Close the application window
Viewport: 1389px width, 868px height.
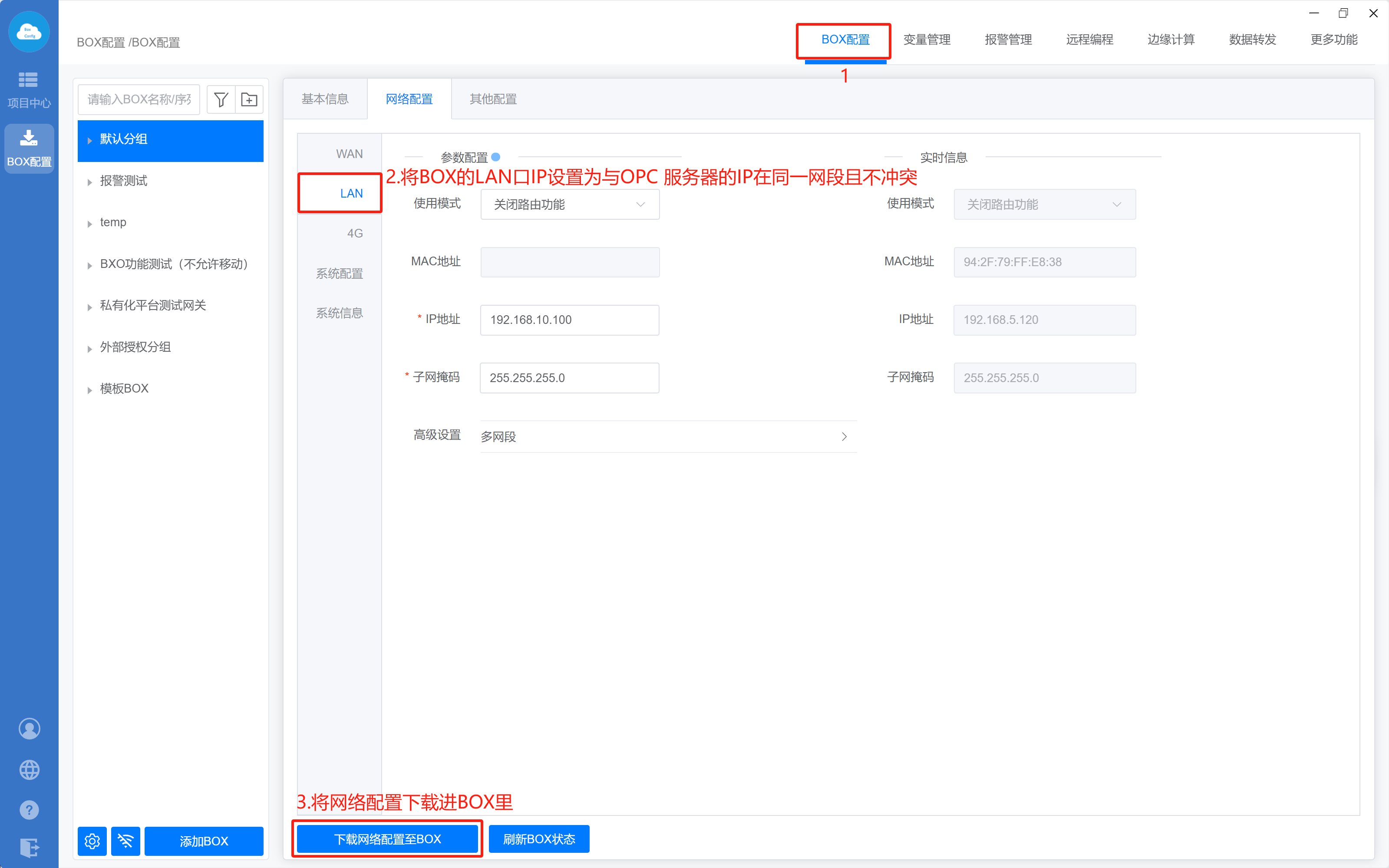click(x=1373, y=13)
